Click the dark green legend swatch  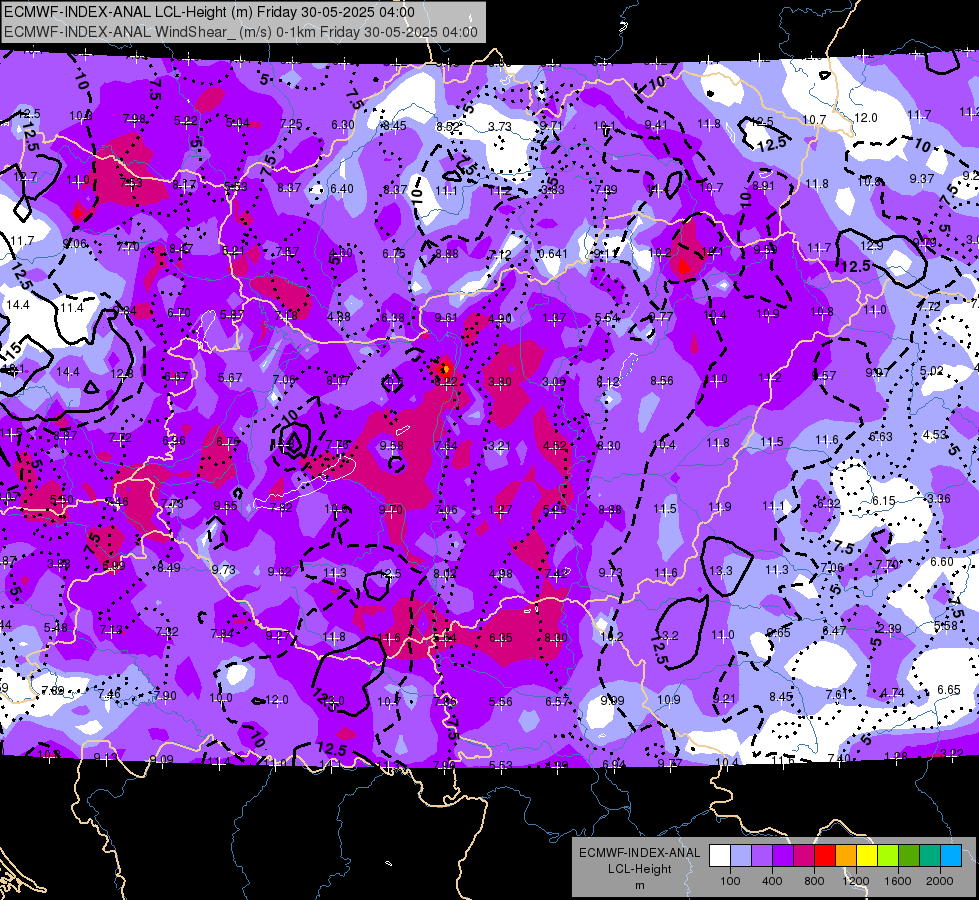tap(909, 856)
